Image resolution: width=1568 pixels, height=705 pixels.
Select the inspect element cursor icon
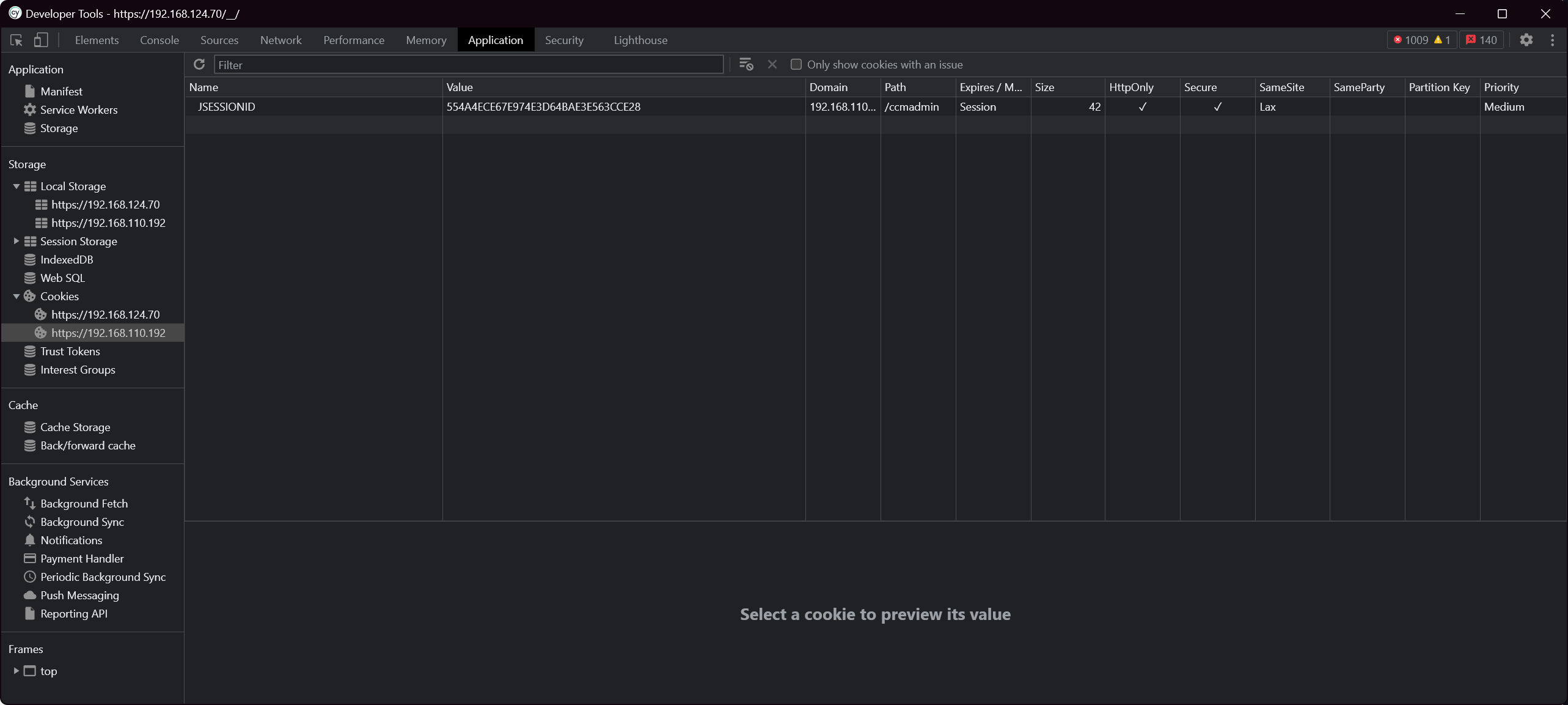click(x=16, y=40)
